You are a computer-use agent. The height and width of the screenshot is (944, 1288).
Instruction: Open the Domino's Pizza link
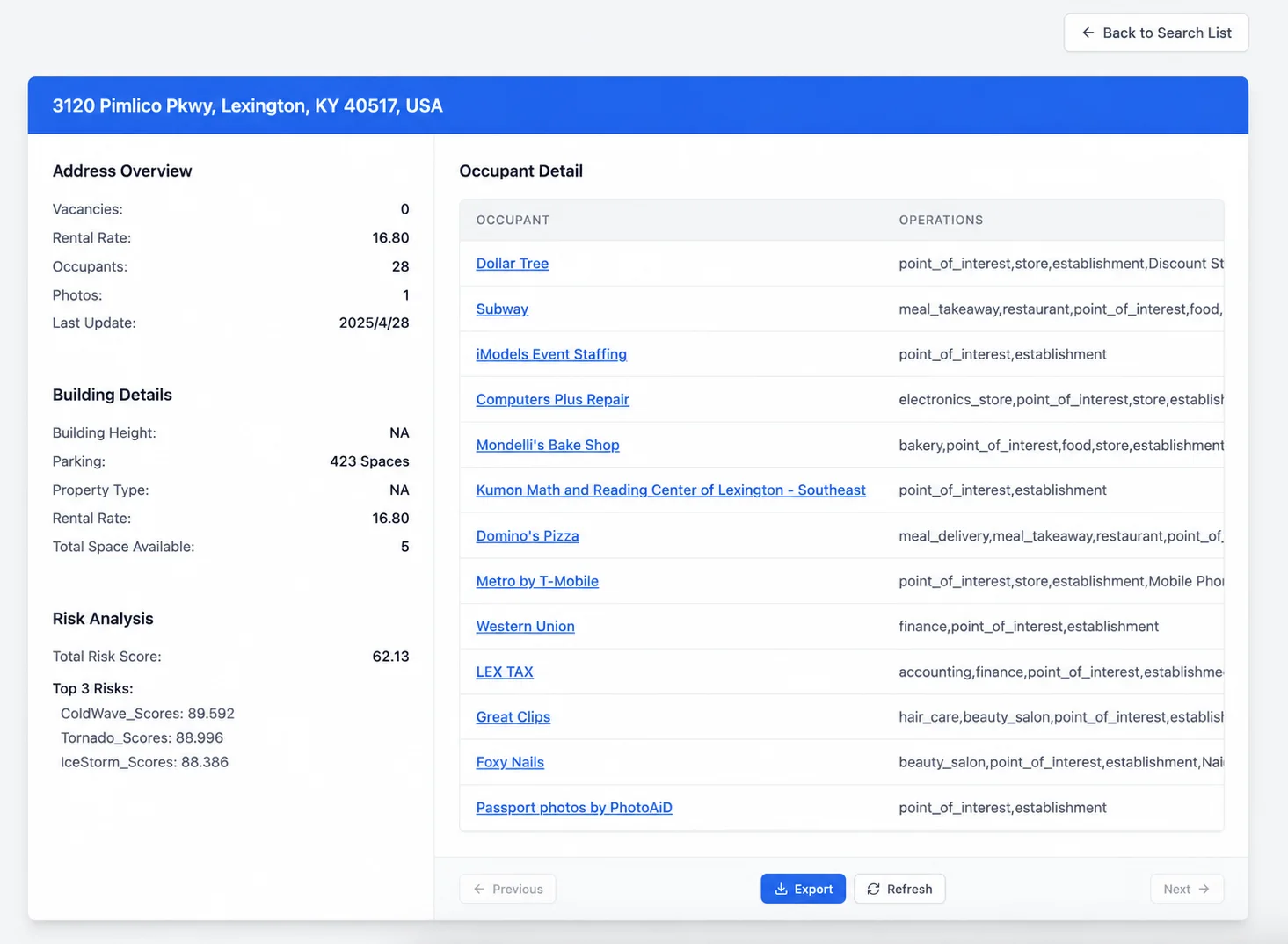528,536
